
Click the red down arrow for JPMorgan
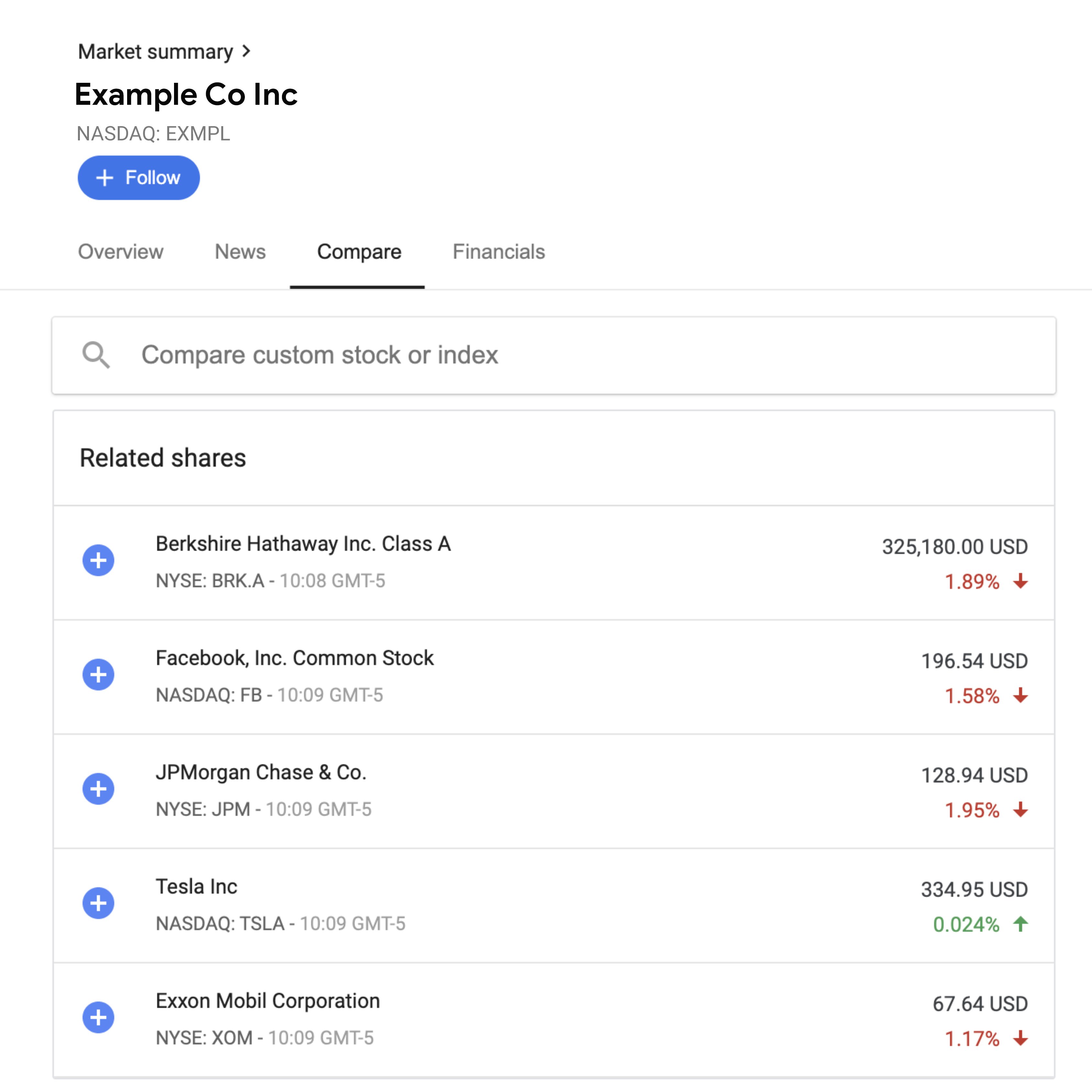tap(1020, 809)
